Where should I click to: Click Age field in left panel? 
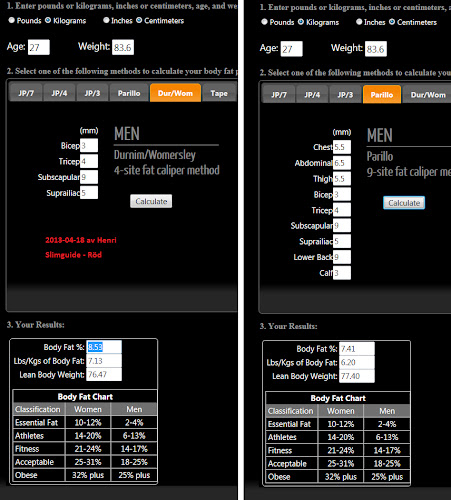[x=39, y=47]
